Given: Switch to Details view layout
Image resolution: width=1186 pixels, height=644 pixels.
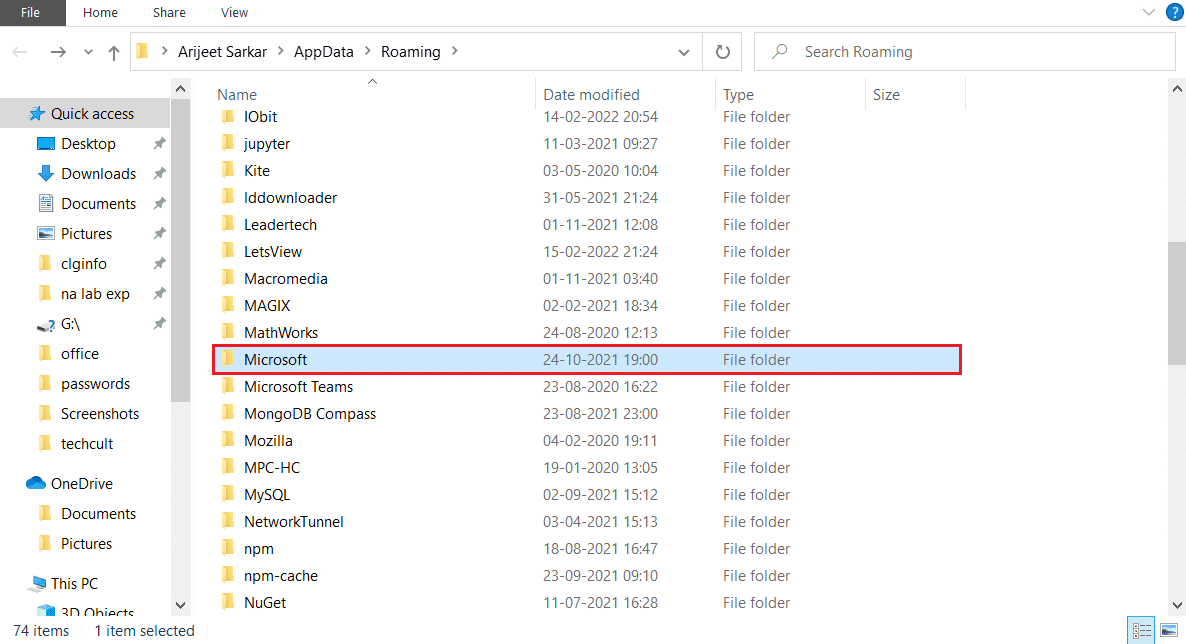Looking at the screenshot, I should point(1141,630).
